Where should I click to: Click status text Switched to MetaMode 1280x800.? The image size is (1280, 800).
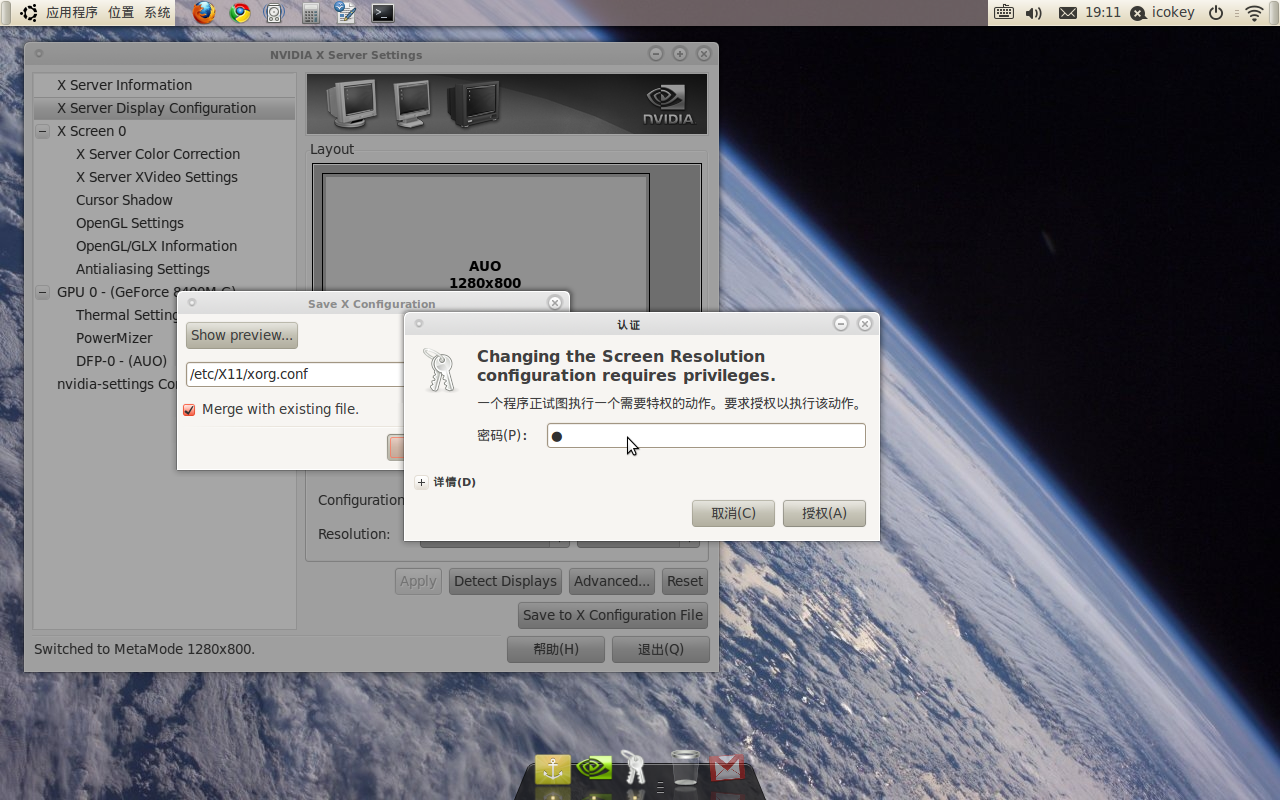(145, 649)
